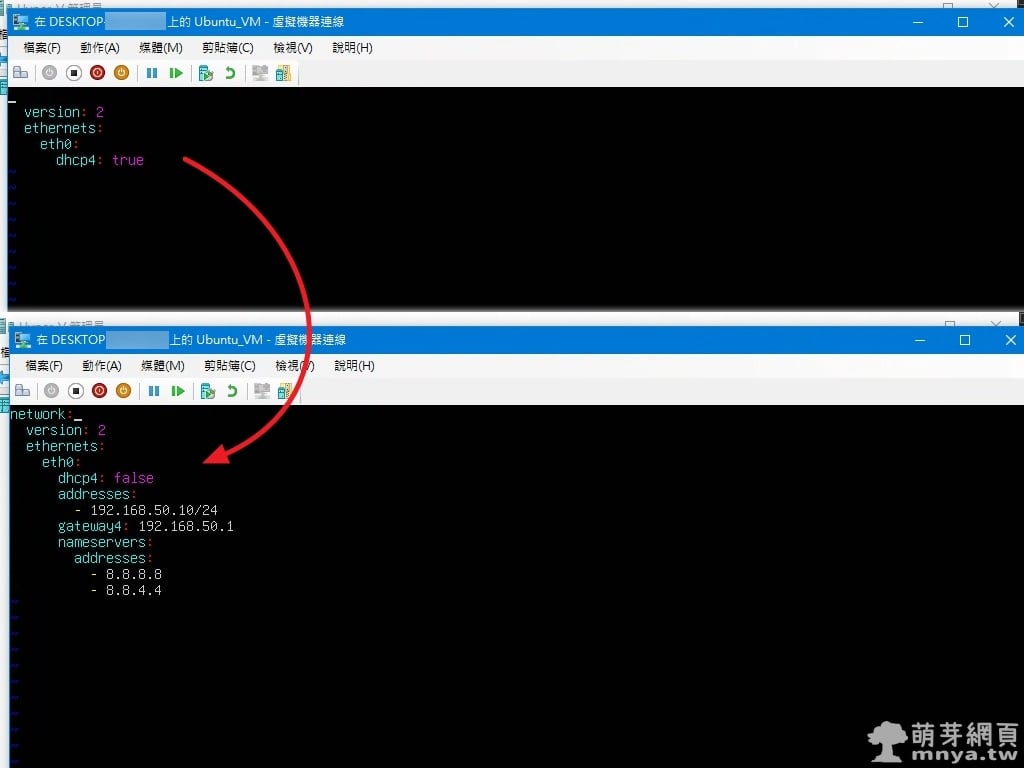Click the green Reset icon in lower window
Screen dimensions: 1024x768
tap(178, 391)
